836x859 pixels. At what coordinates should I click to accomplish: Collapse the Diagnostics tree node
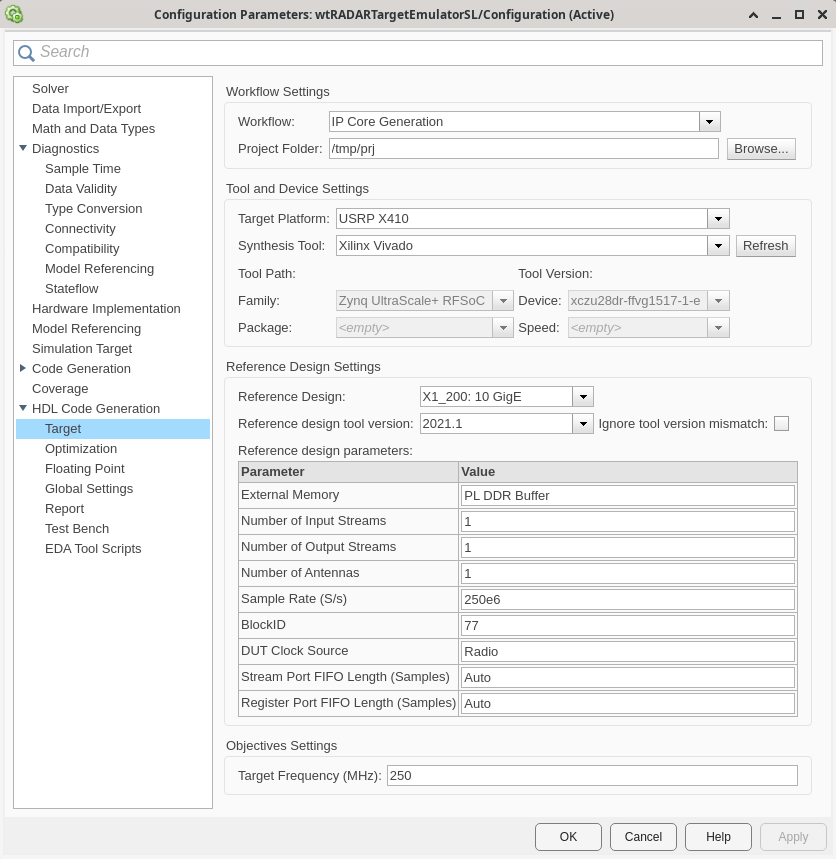23,149
